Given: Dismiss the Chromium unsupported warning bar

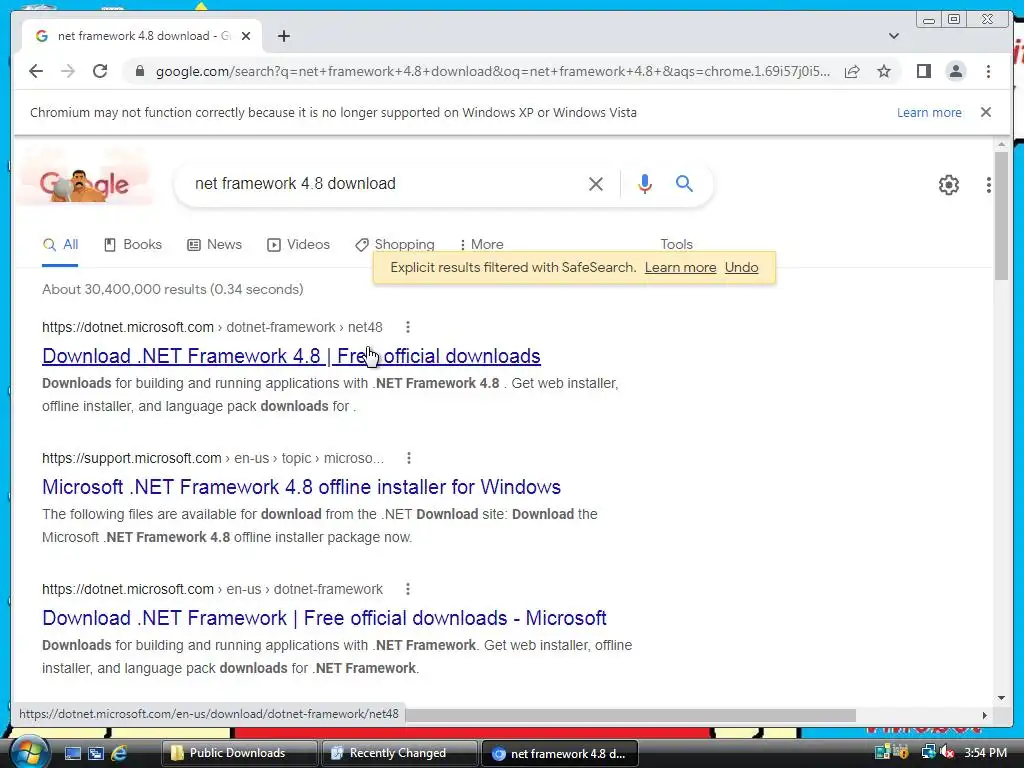Looking at the screenshot, I should click(x=986, y=112).
